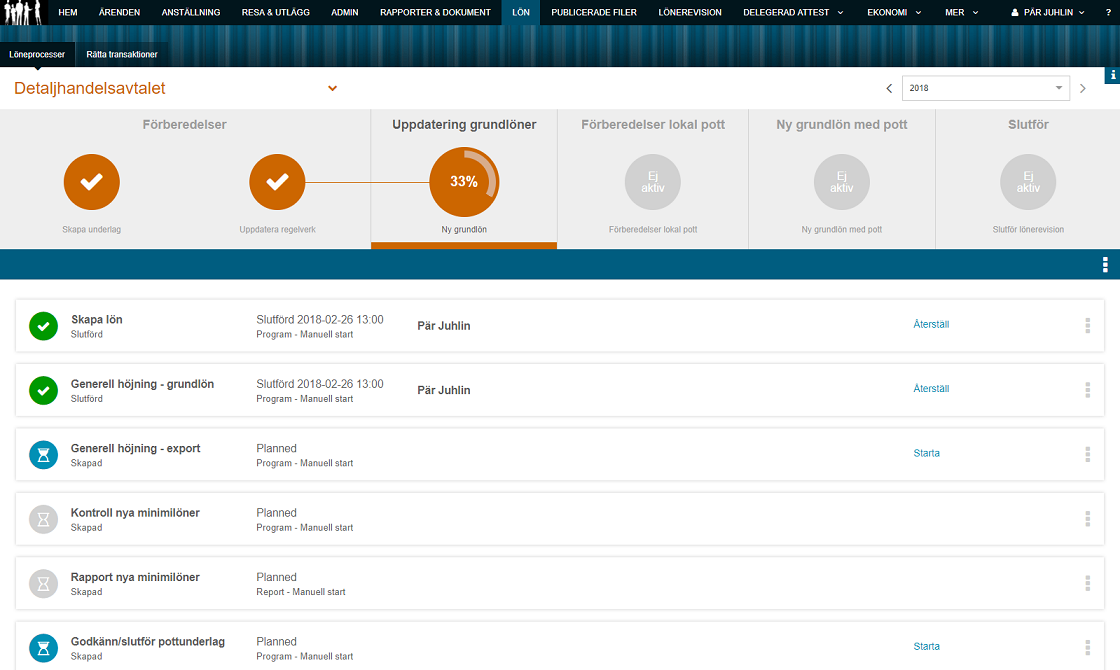Select the Ny grundlön med pott stage header
1120x670 pixels.
tap(841, 124)
